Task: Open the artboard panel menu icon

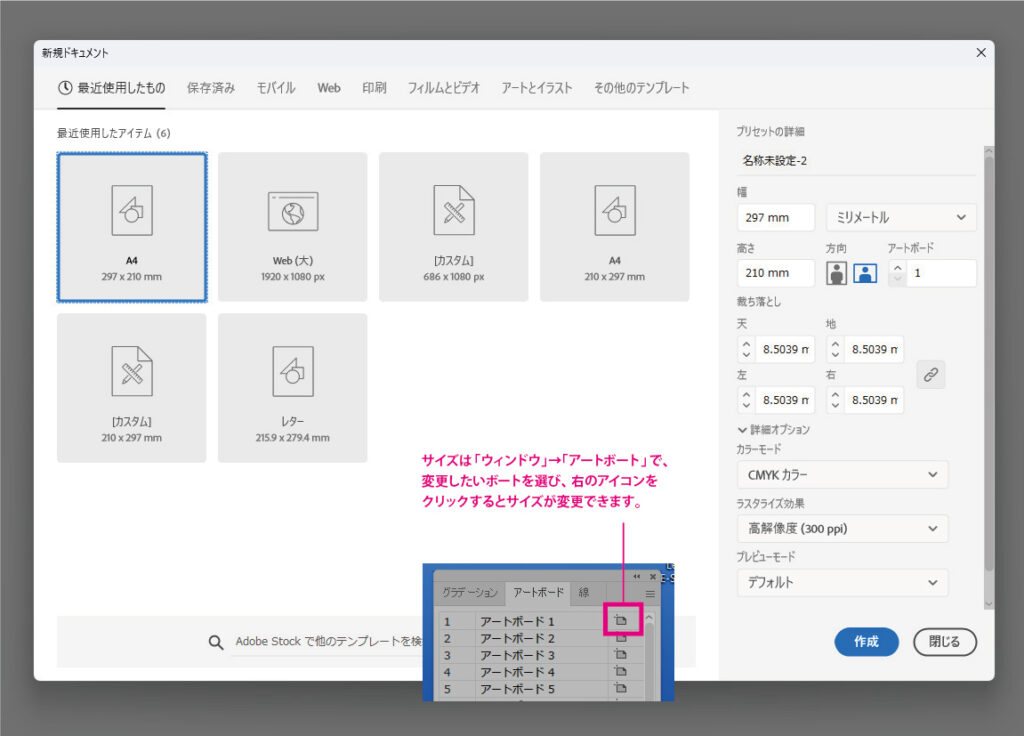Action: [650, 593]
